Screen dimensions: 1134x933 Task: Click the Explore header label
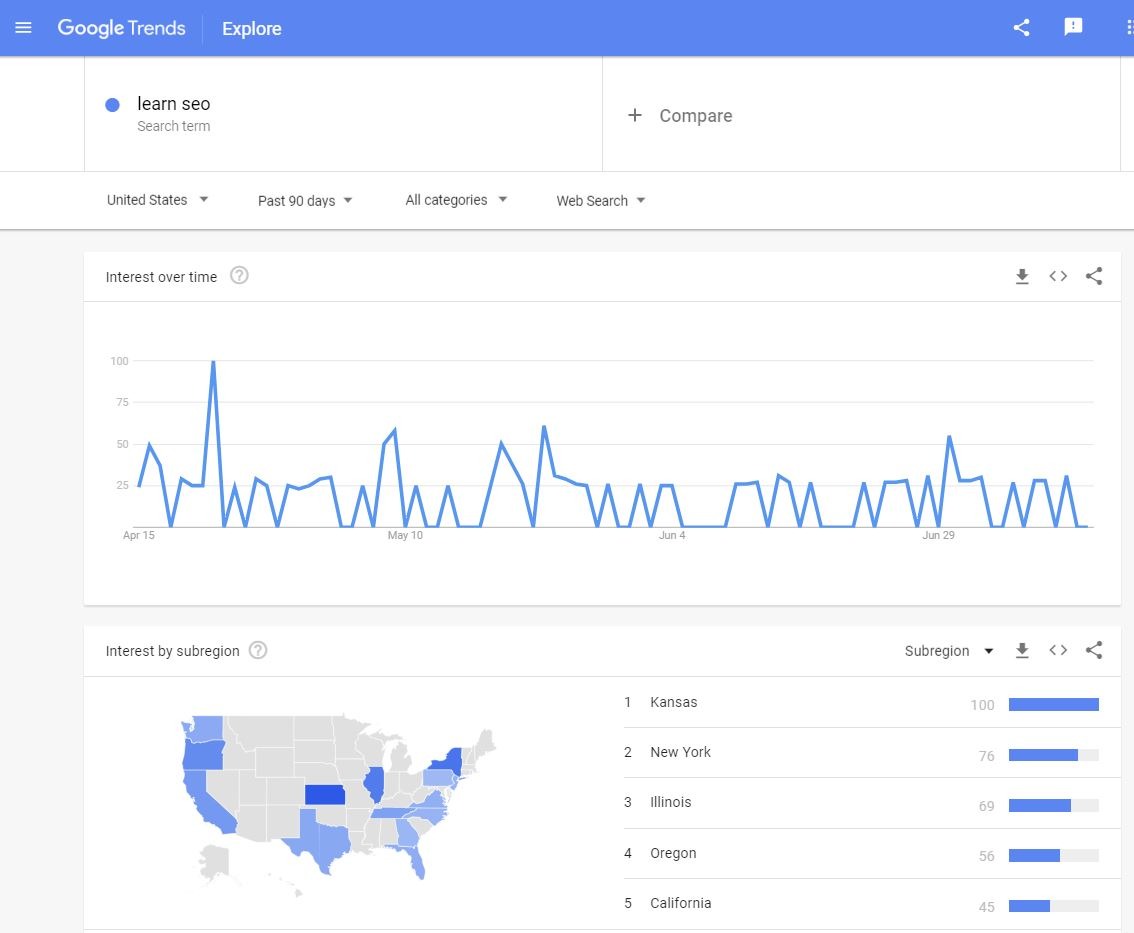click(252, 29)
